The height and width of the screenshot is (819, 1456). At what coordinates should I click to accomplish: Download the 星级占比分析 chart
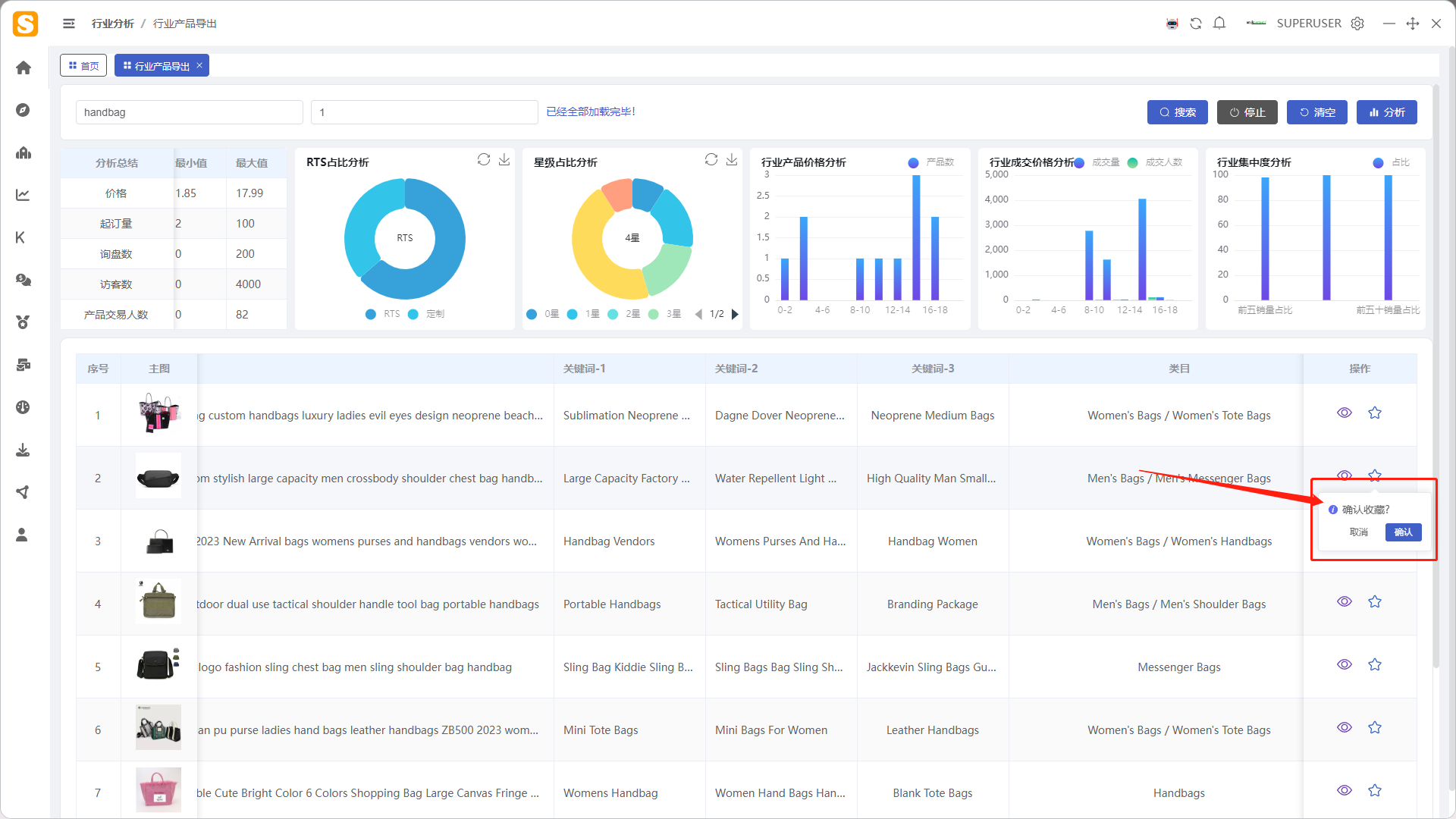pyautogui.click(x=732, y=159)
